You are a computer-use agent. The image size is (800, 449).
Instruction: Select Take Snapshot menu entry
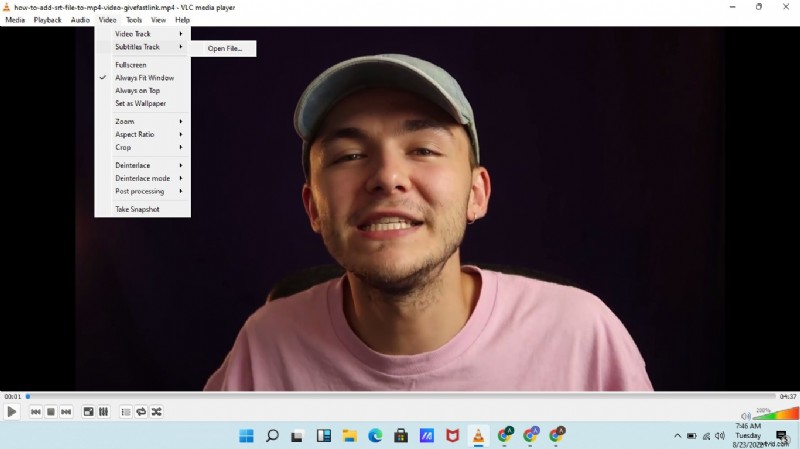click(x=137, y=209)
